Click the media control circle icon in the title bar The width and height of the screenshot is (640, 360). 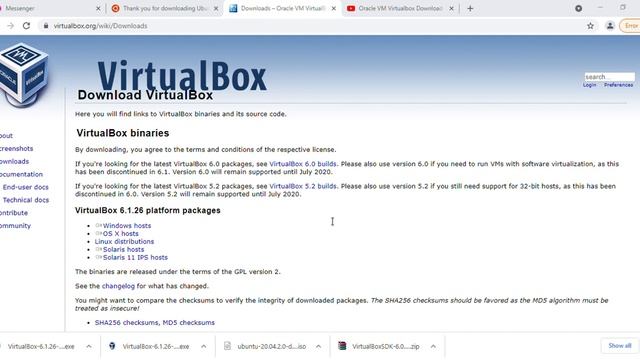578,8
